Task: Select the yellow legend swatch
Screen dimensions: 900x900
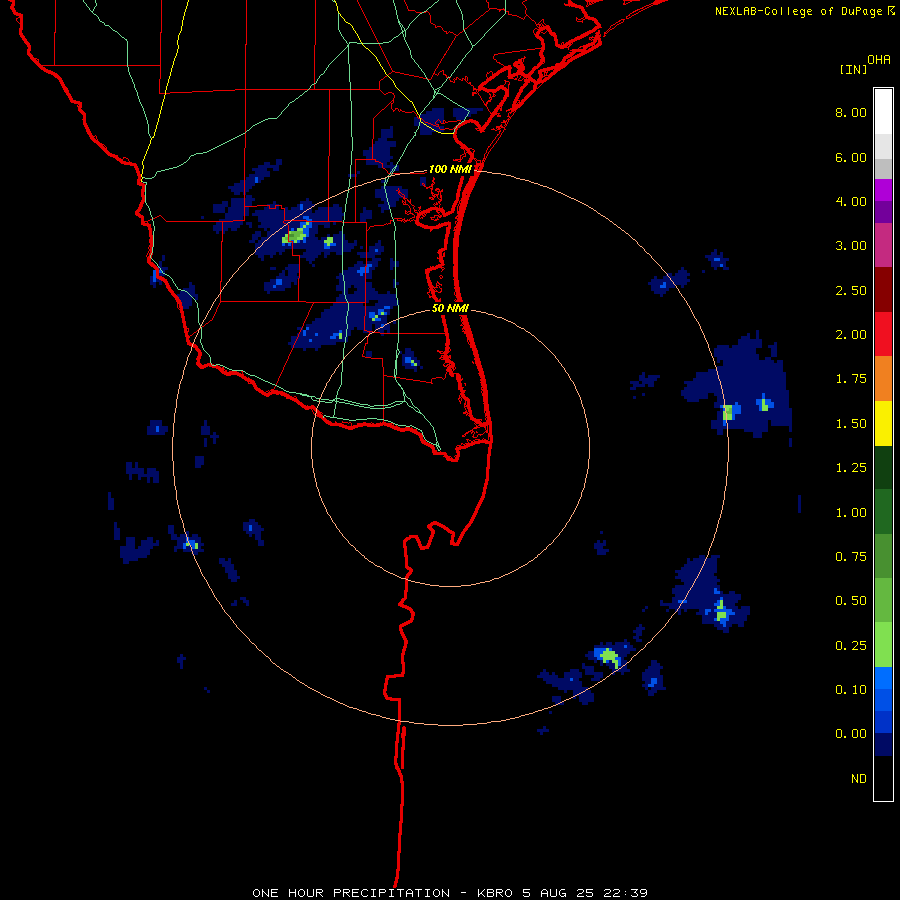Action: (x=883, y=424)
